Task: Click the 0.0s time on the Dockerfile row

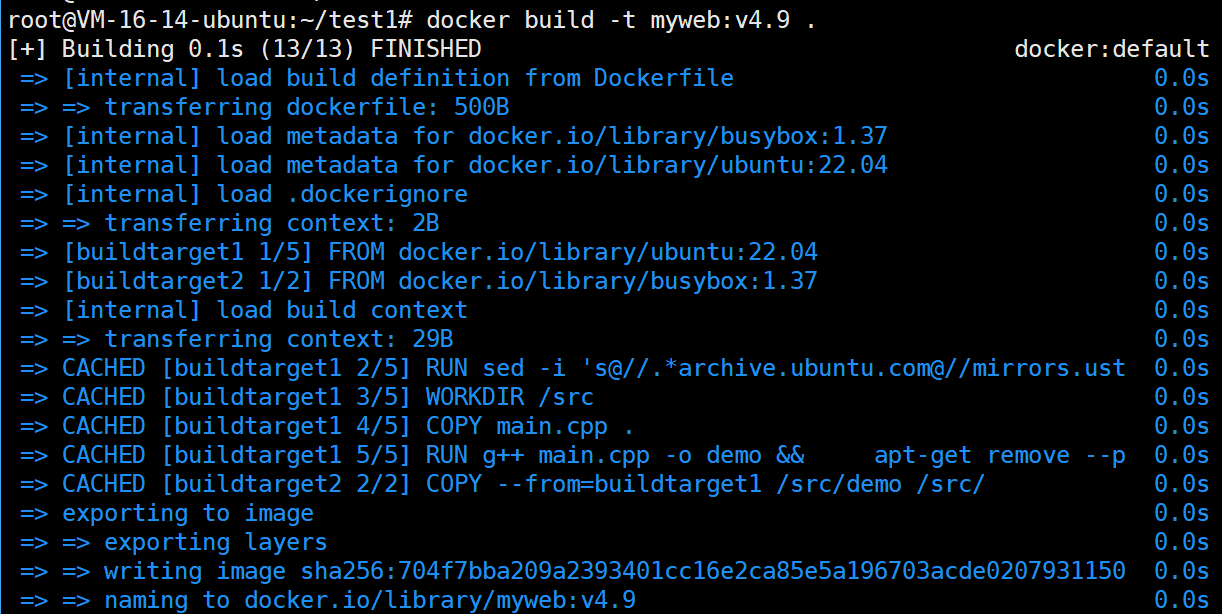Action: 1182,78
